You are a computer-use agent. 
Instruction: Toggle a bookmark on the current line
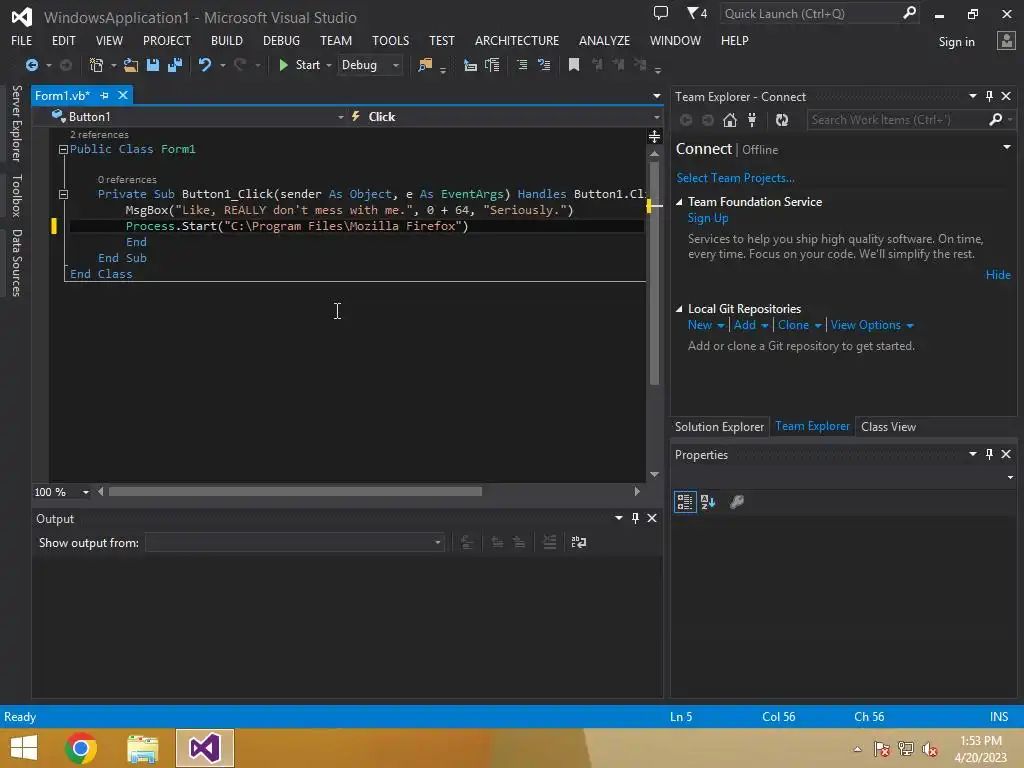click(x=574, y=65)
